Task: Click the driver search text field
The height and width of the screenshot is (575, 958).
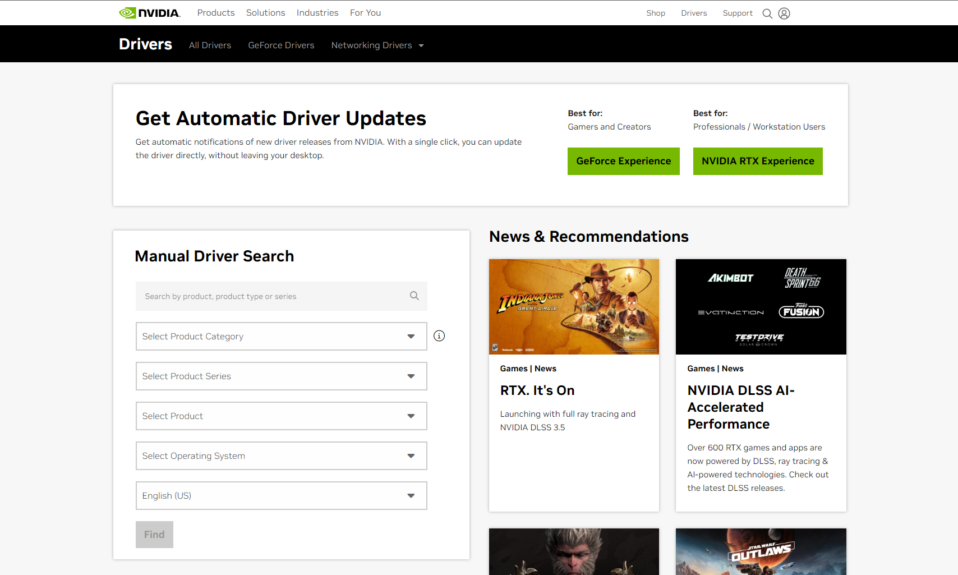Action: point(281,296)
